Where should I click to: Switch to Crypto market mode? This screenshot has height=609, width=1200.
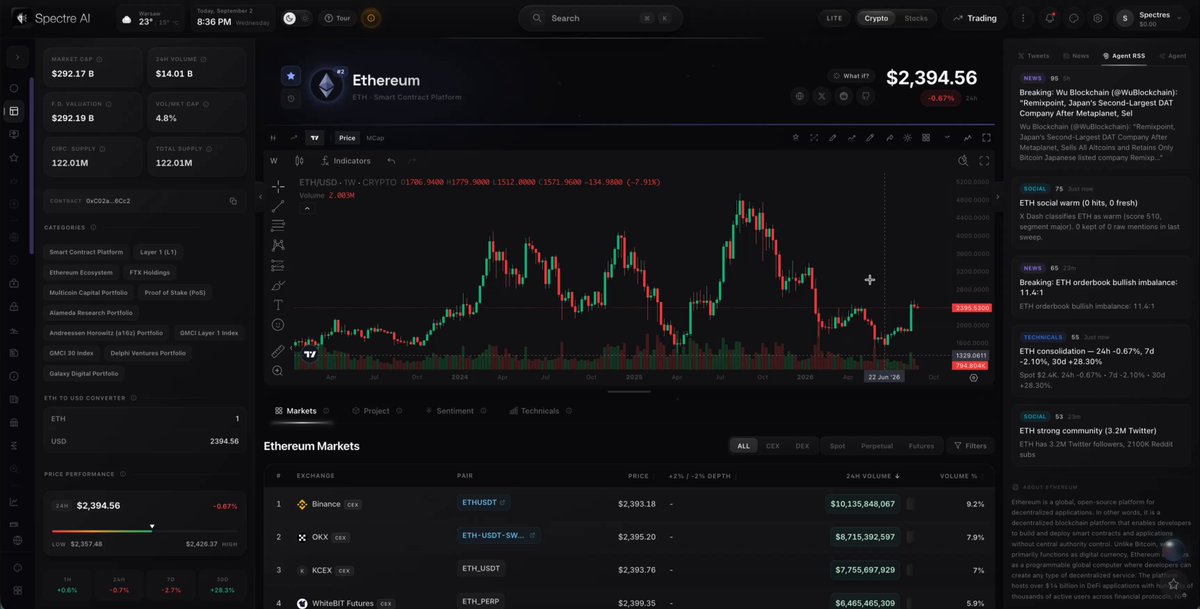[876, 18]
